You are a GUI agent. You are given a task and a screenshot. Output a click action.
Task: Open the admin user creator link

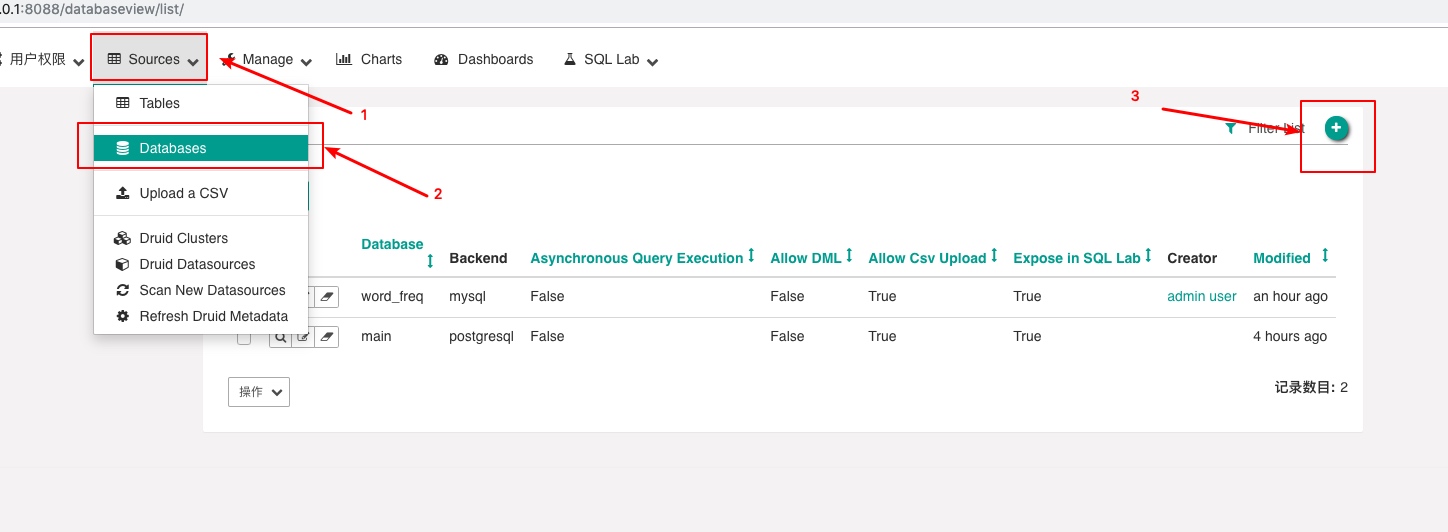(x=1202, y=297)
